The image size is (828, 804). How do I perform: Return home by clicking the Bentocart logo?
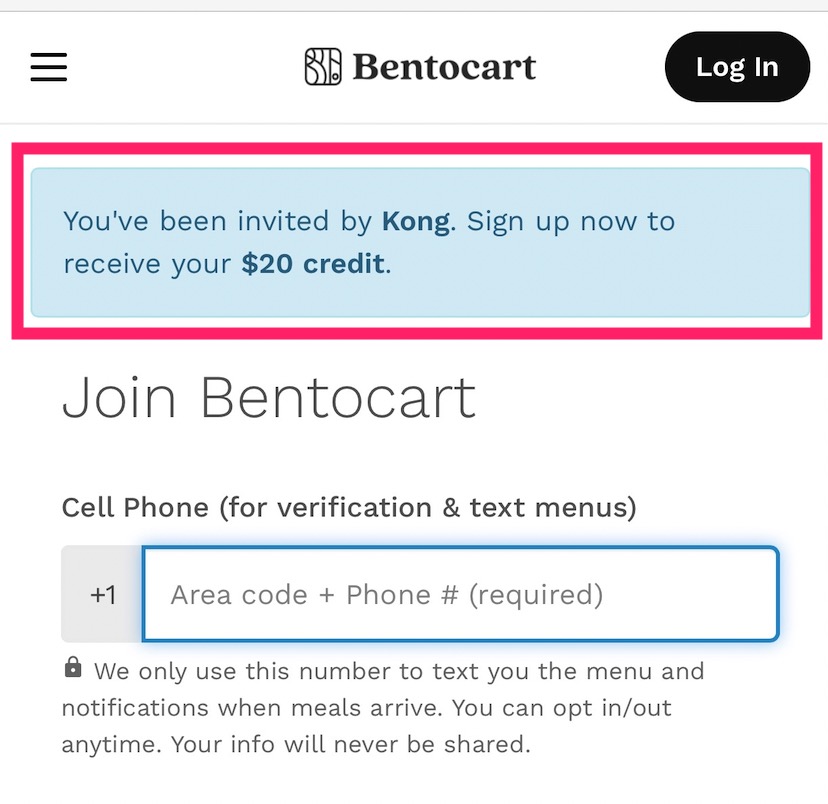(420, 66)
